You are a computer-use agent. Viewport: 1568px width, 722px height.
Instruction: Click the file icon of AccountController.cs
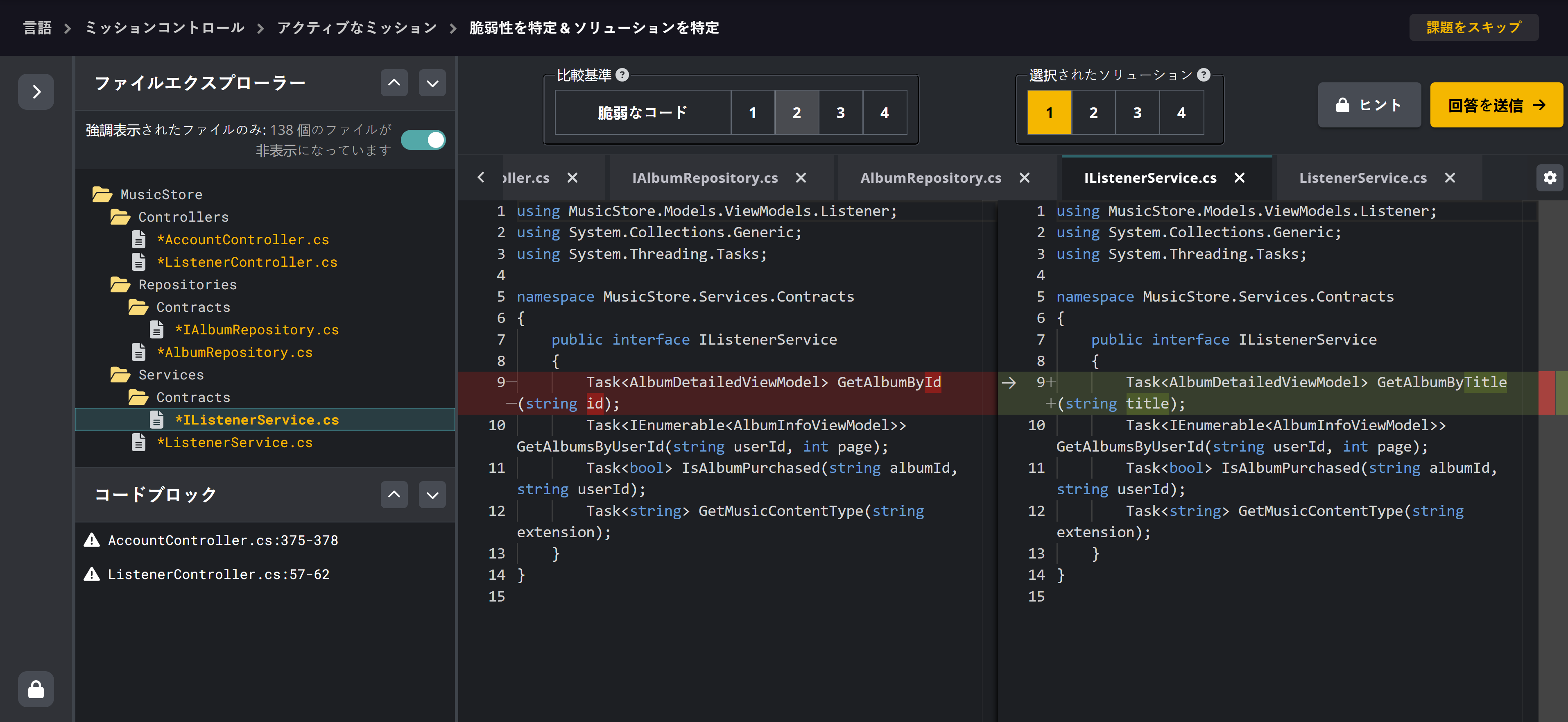coord(139,239)
